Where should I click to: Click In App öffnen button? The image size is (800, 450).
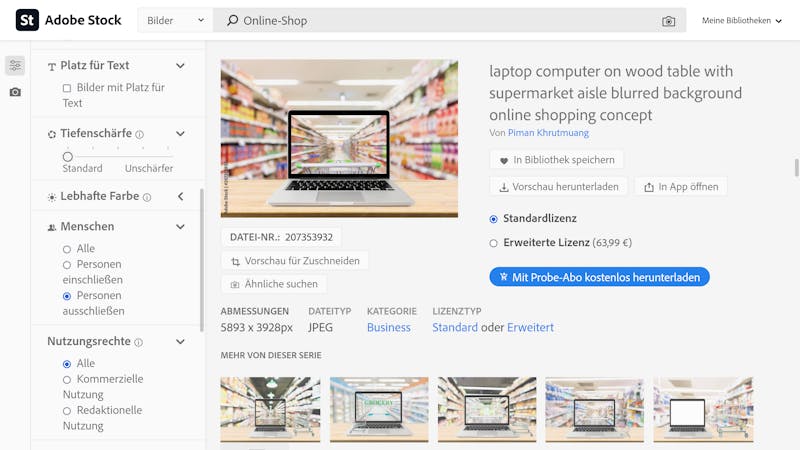pos(681,187)
